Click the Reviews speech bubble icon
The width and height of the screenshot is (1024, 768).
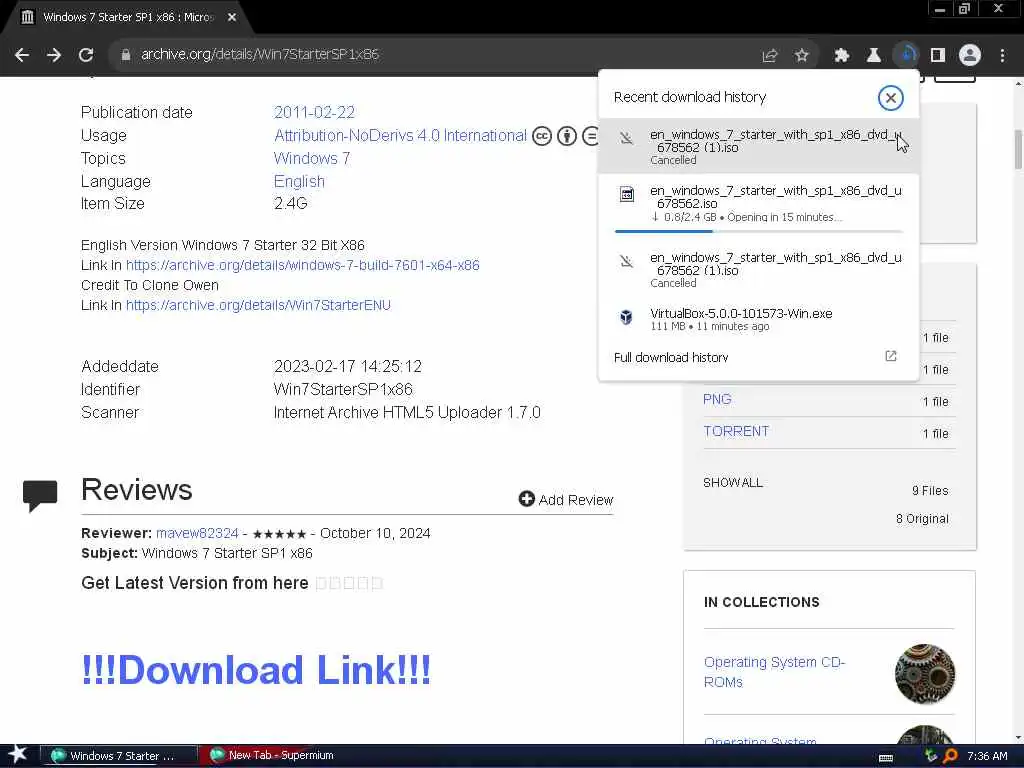[40, 496]
